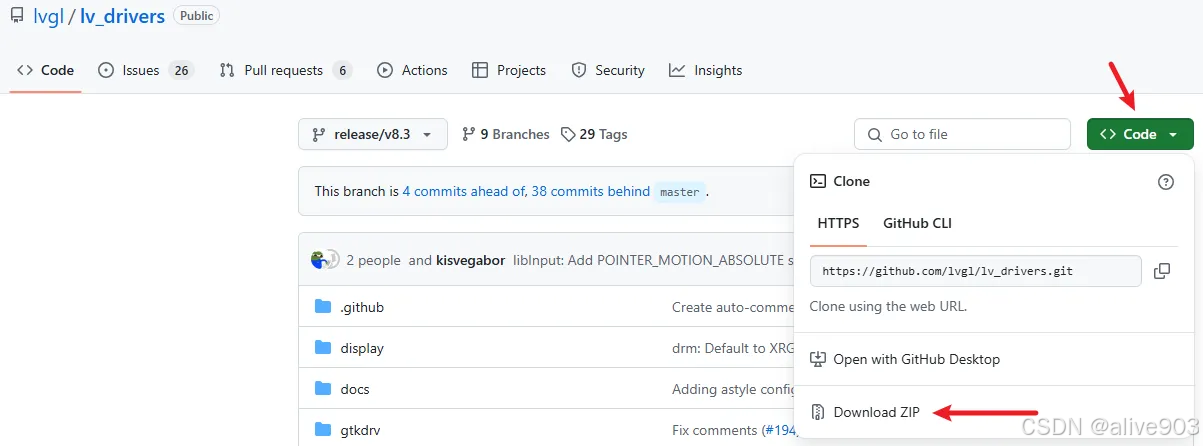The image size is (1203, 446).
Task: Switch to the Security tab
Action: pyautogui.click(x=607, y=70)
